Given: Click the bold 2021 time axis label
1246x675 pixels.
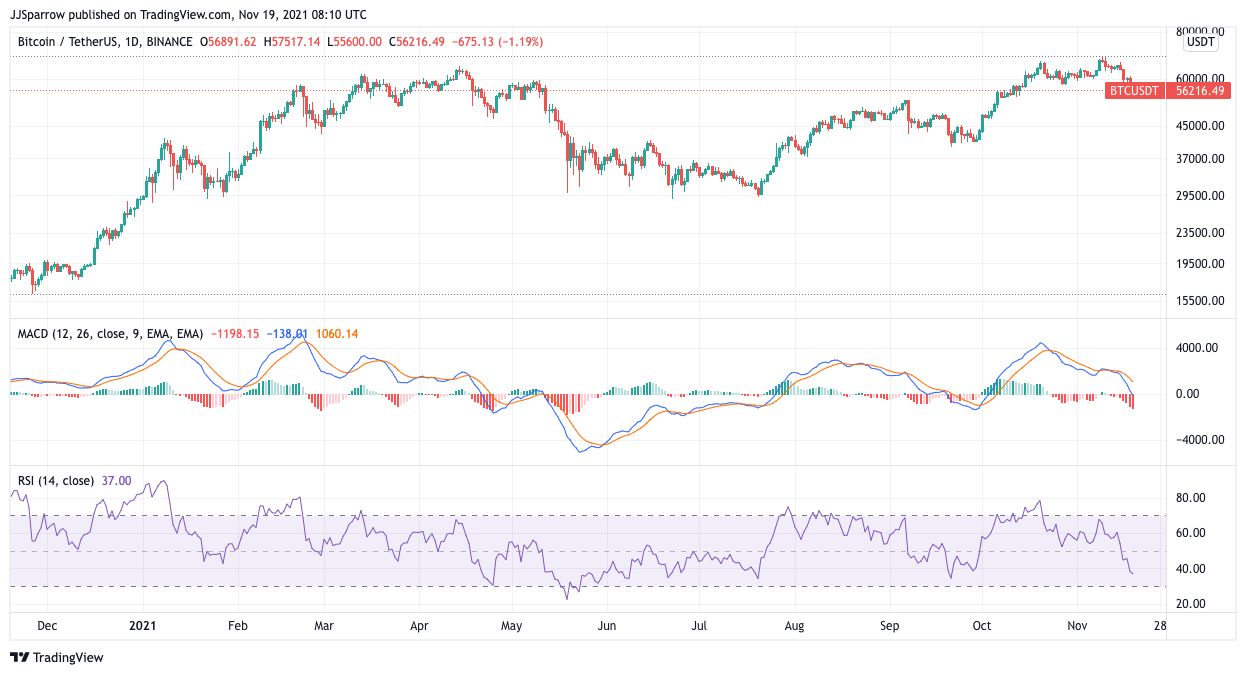Looking at the screenshot, I should click(143, 626).
